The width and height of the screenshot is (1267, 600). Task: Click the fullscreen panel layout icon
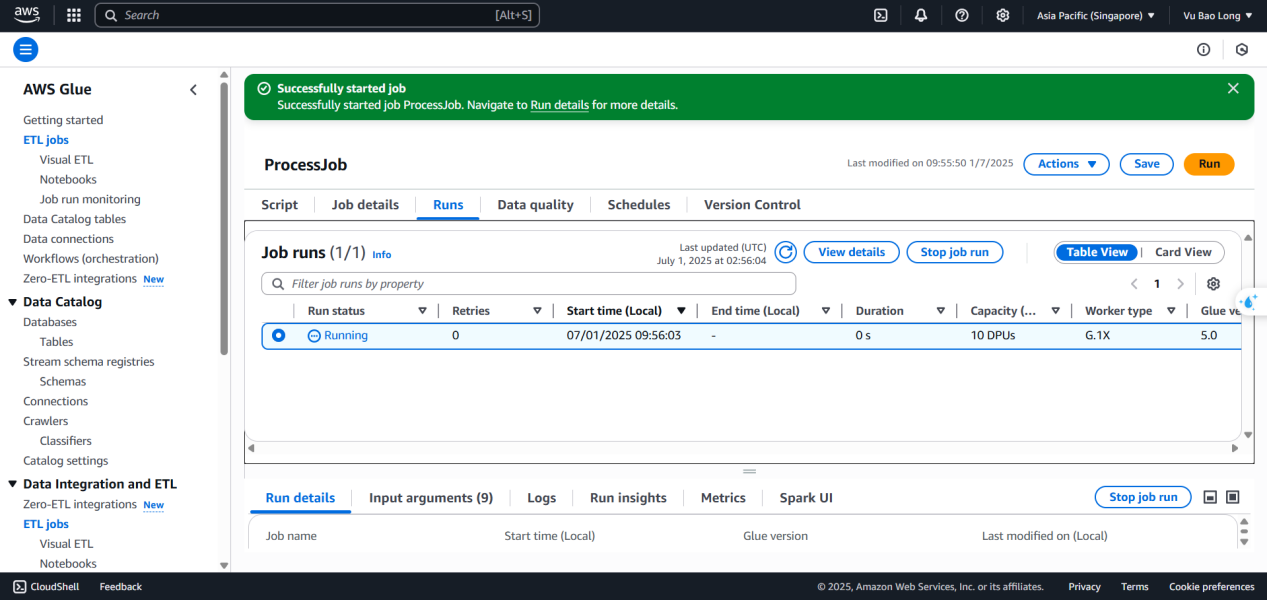1233,497
